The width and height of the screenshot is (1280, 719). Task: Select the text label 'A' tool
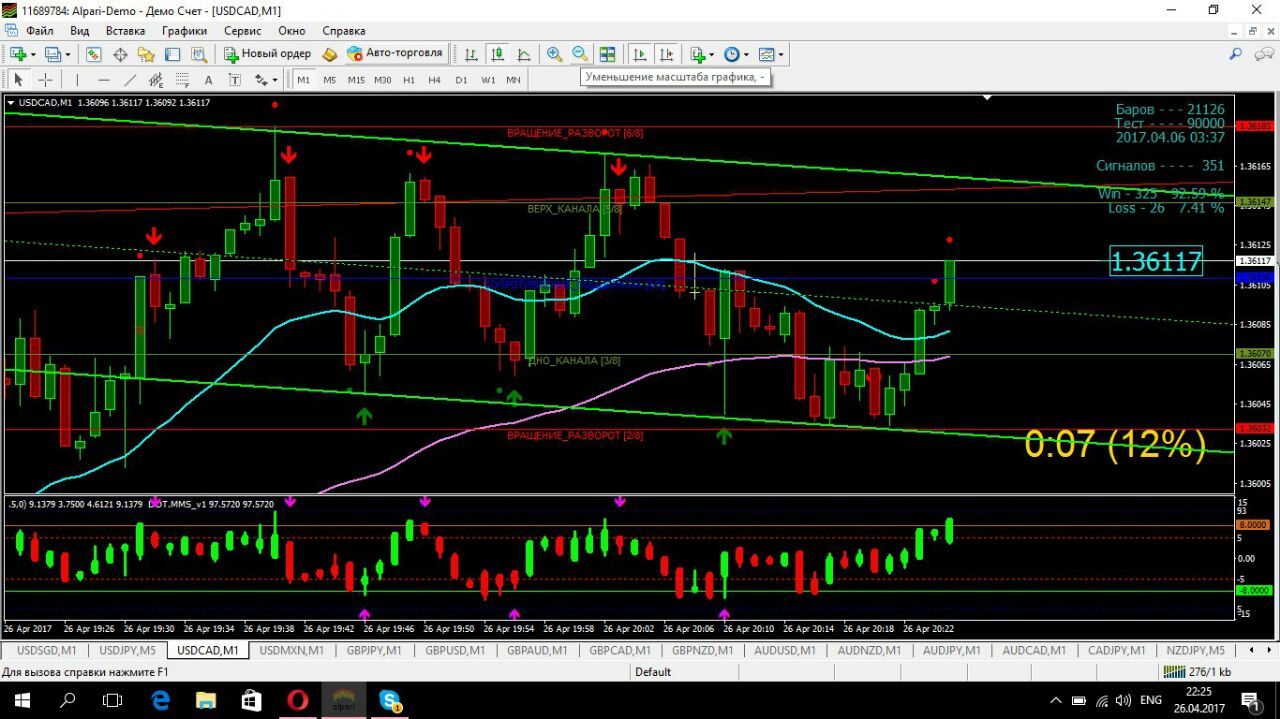(x=208, y=80)
